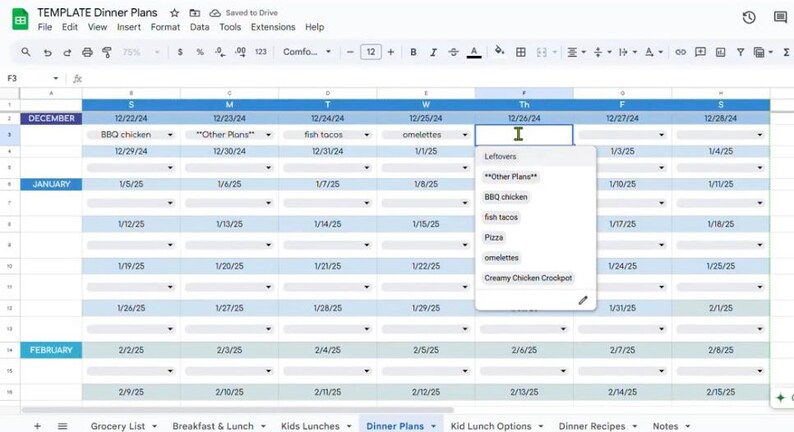Add a new sheet with plus button
The width and height of the screenshot is (794, 432).
[37, 426]
